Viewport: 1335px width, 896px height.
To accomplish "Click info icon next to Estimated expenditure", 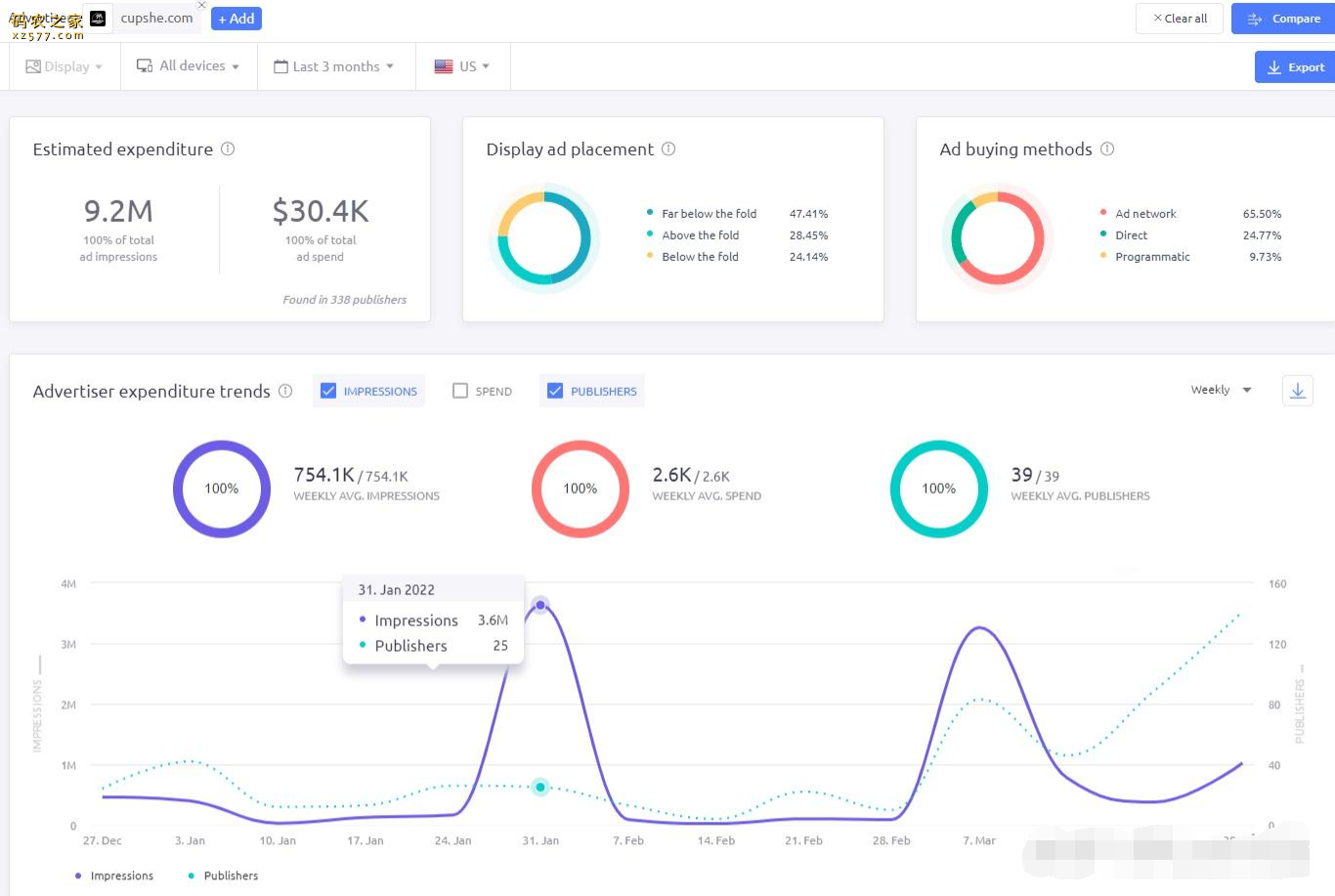I will point(228,149).
